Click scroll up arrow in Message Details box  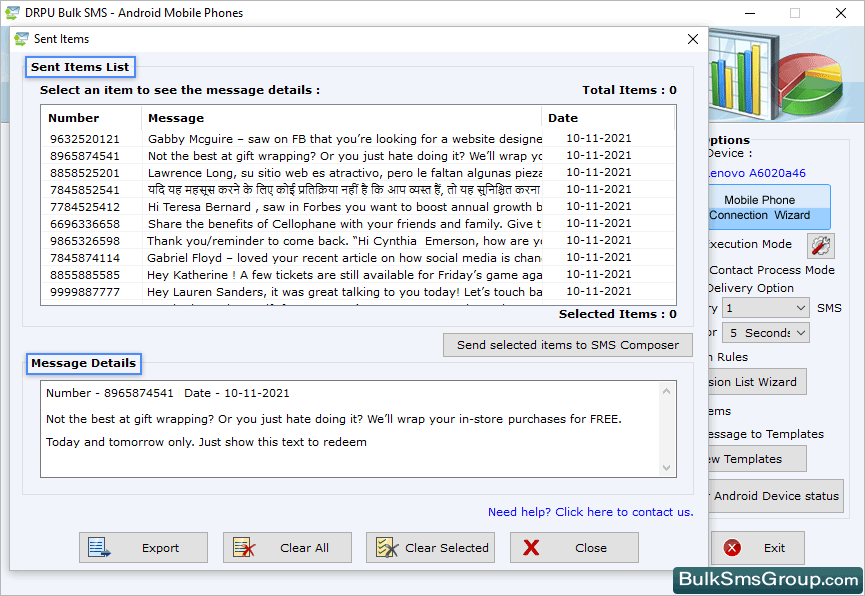point(666,391)
